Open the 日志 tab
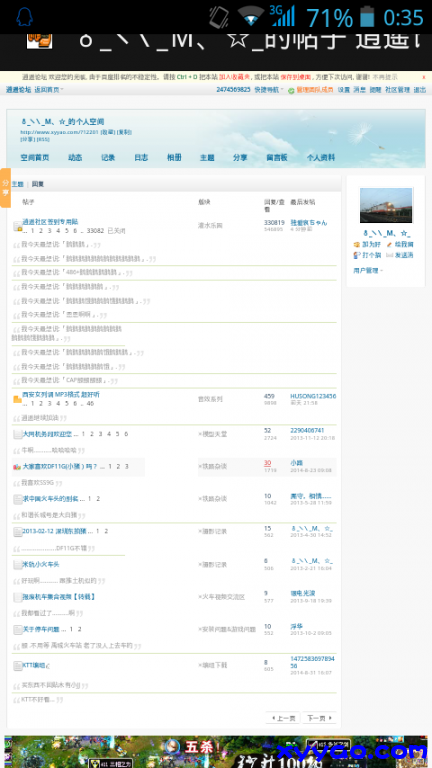The image size is (432, 768). (x=141, y=158)
